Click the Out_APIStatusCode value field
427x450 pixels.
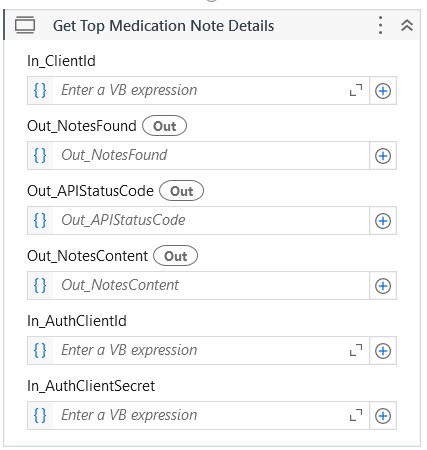pos(198,221)
